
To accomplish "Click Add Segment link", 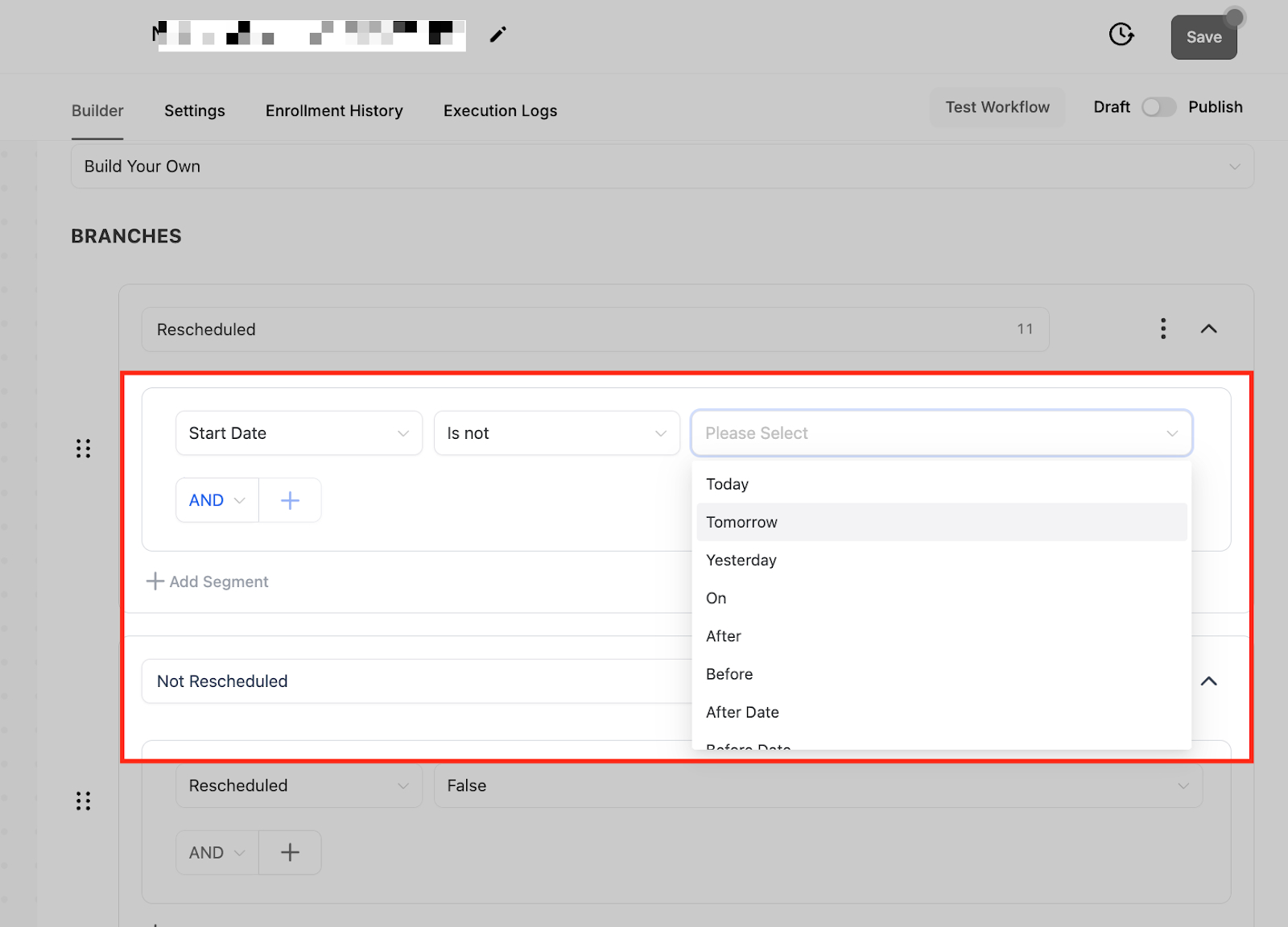I will 208,581.
